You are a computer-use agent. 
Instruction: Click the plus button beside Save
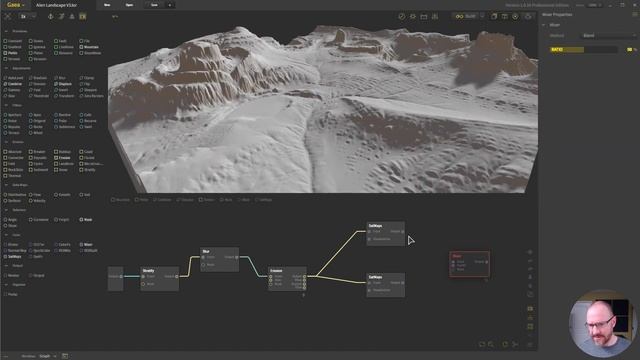(x=170, y=5)
